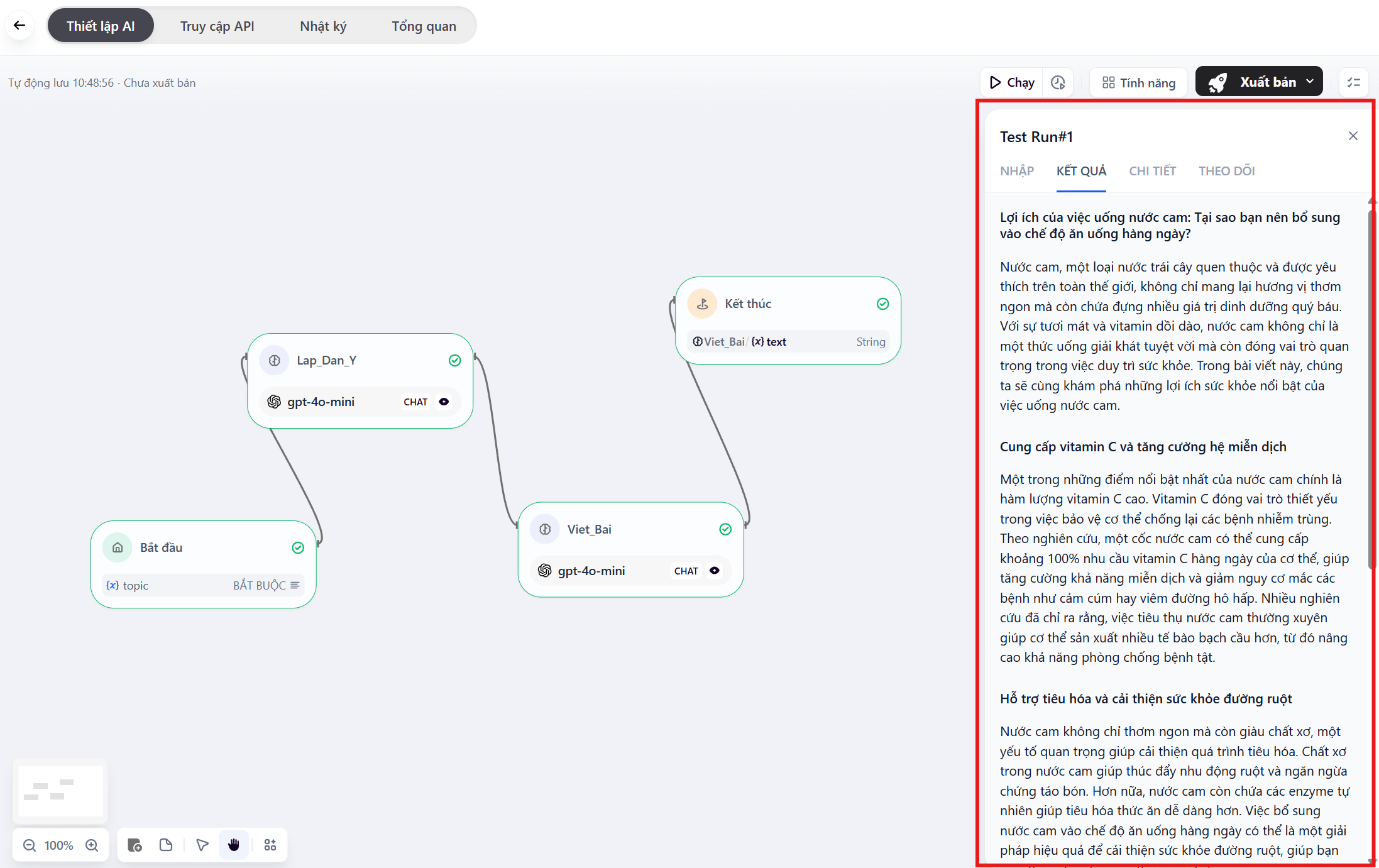Image resolution: width=1379 pixels, height=868 pixels.
Task: Click the result panel scrollbar
Action: click(1371, 390)
